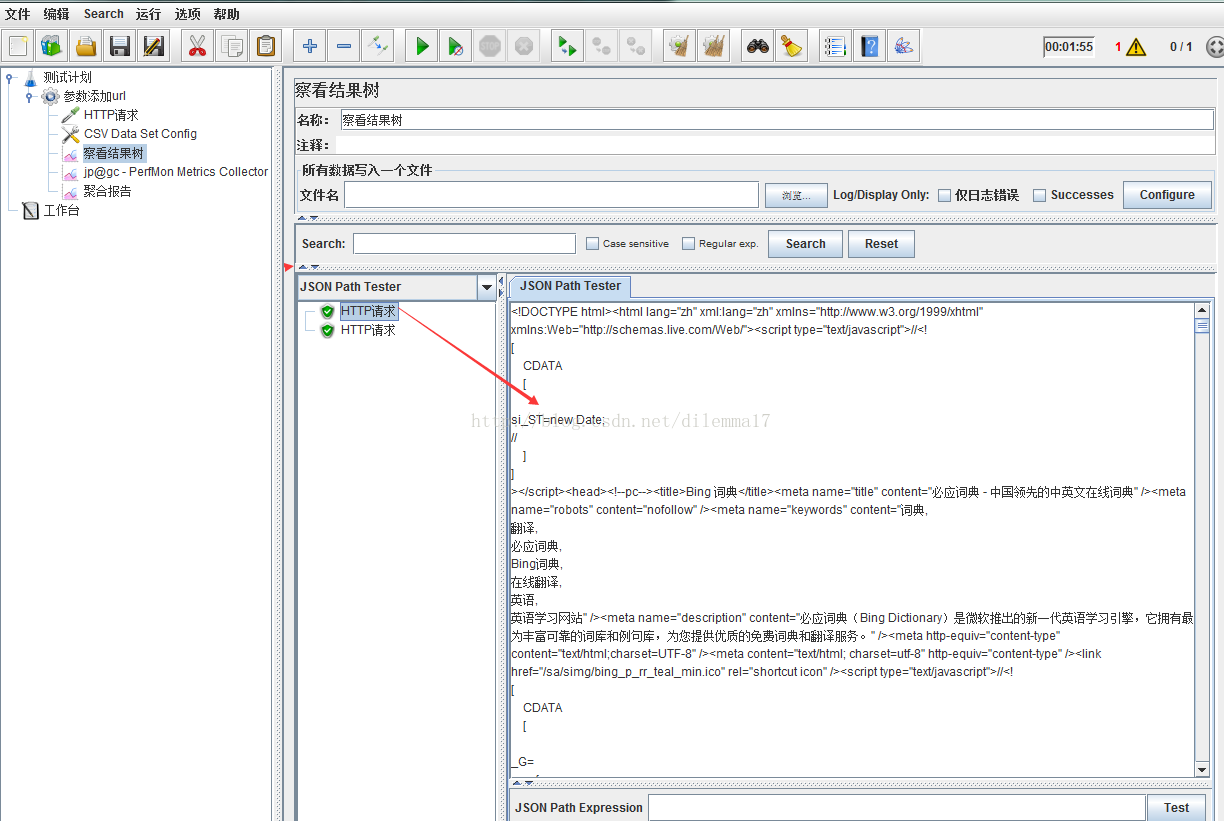Collapse the 测试计划 tree node handle
The width and height of the screenshot is (1224, 821).
click(9, 77)
